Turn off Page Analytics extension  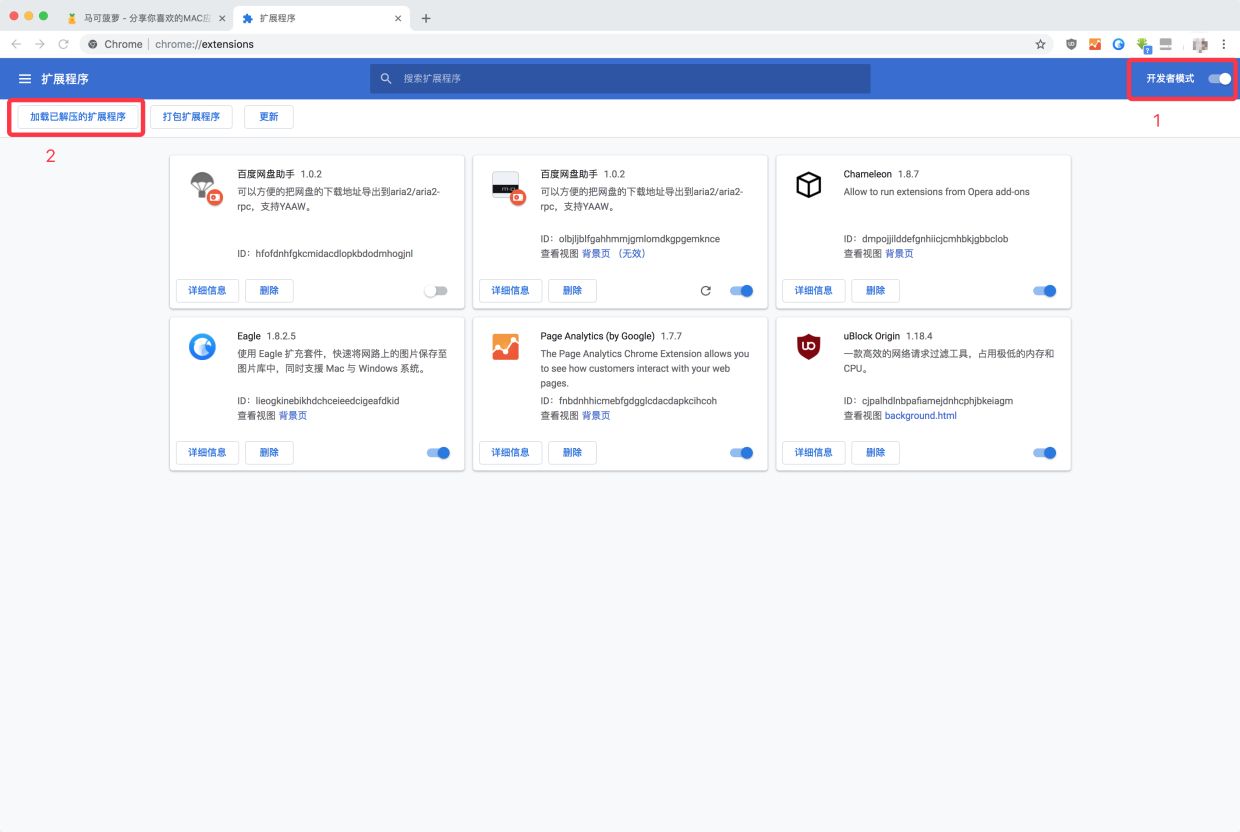coord(741,453)
